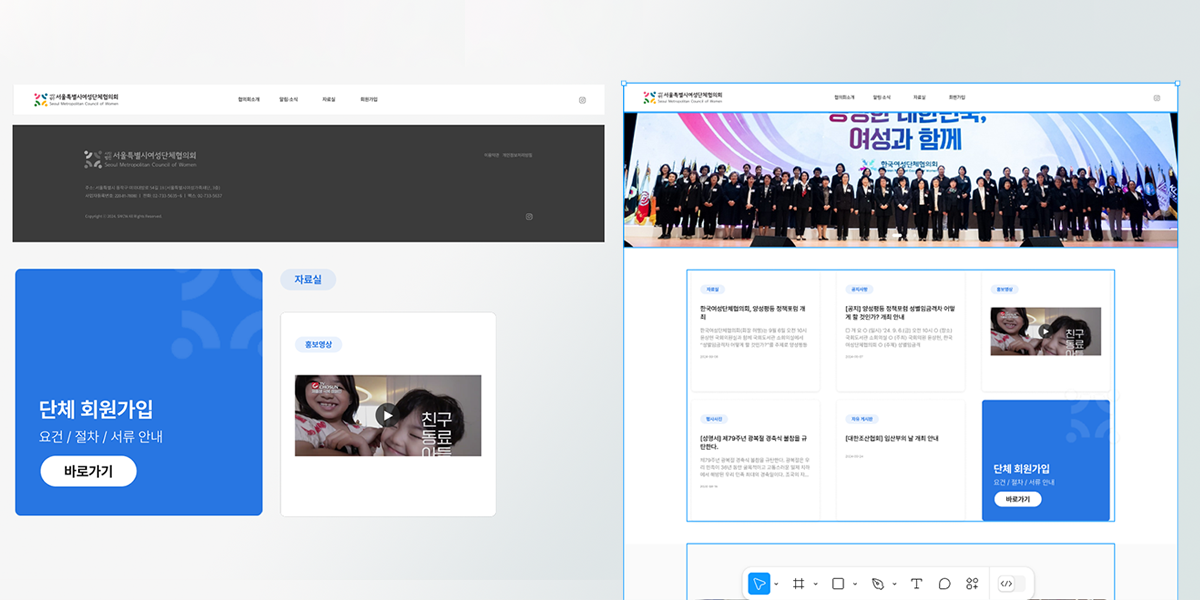The width and height of the screenshot is (1200, 600).
Task: Select the Text tool
Action: (916, 584)
